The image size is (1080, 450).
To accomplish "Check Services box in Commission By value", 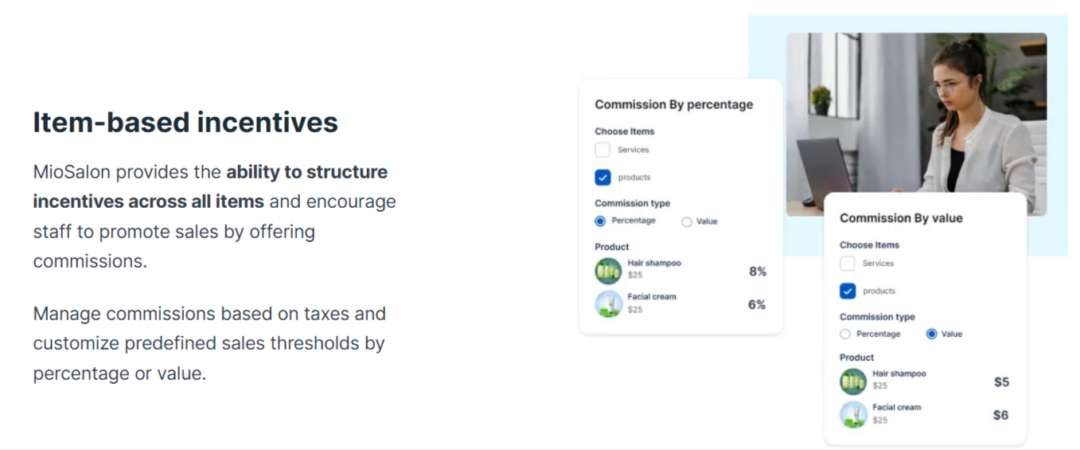I will [x=847, y=264].
